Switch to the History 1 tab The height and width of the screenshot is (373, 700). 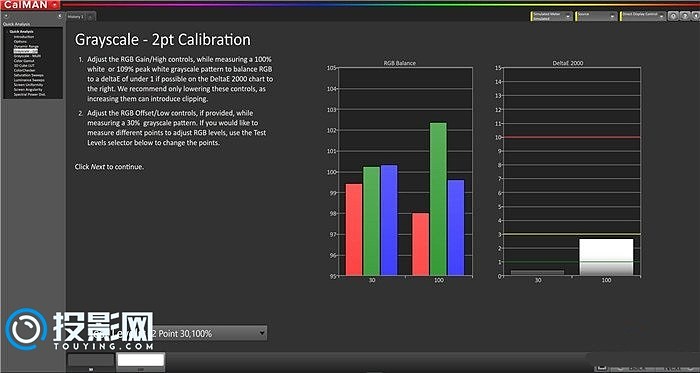click(76, 17)
